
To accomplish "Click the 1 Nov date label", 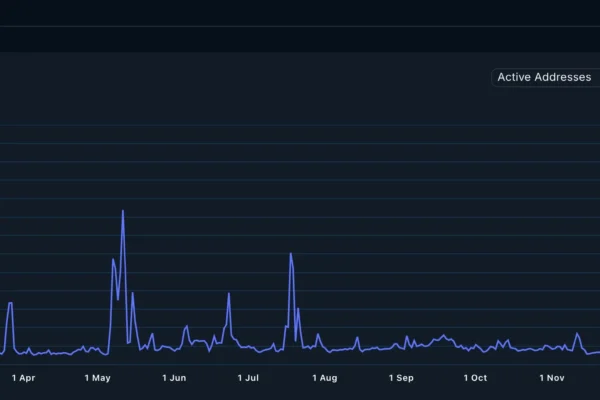I will click(552, 378).
